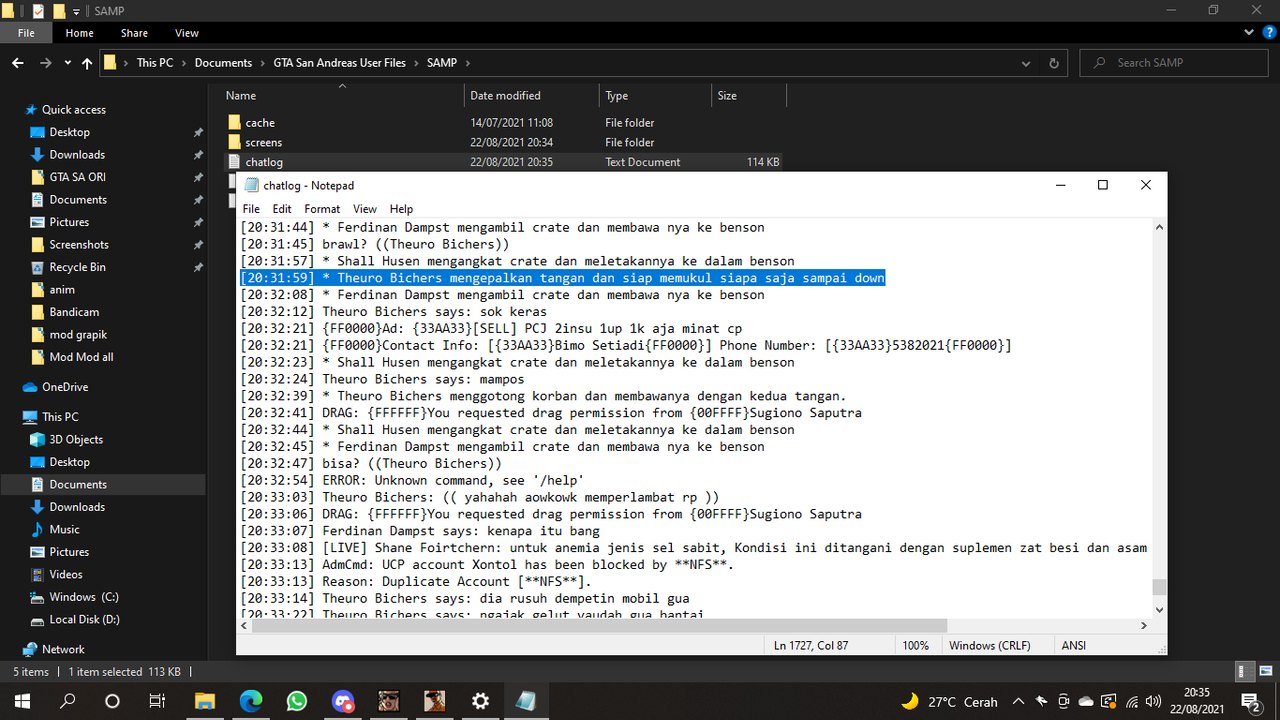Expand chevron after SAMP in address bar
1280x720 pixels.
[x=467, y=63]
